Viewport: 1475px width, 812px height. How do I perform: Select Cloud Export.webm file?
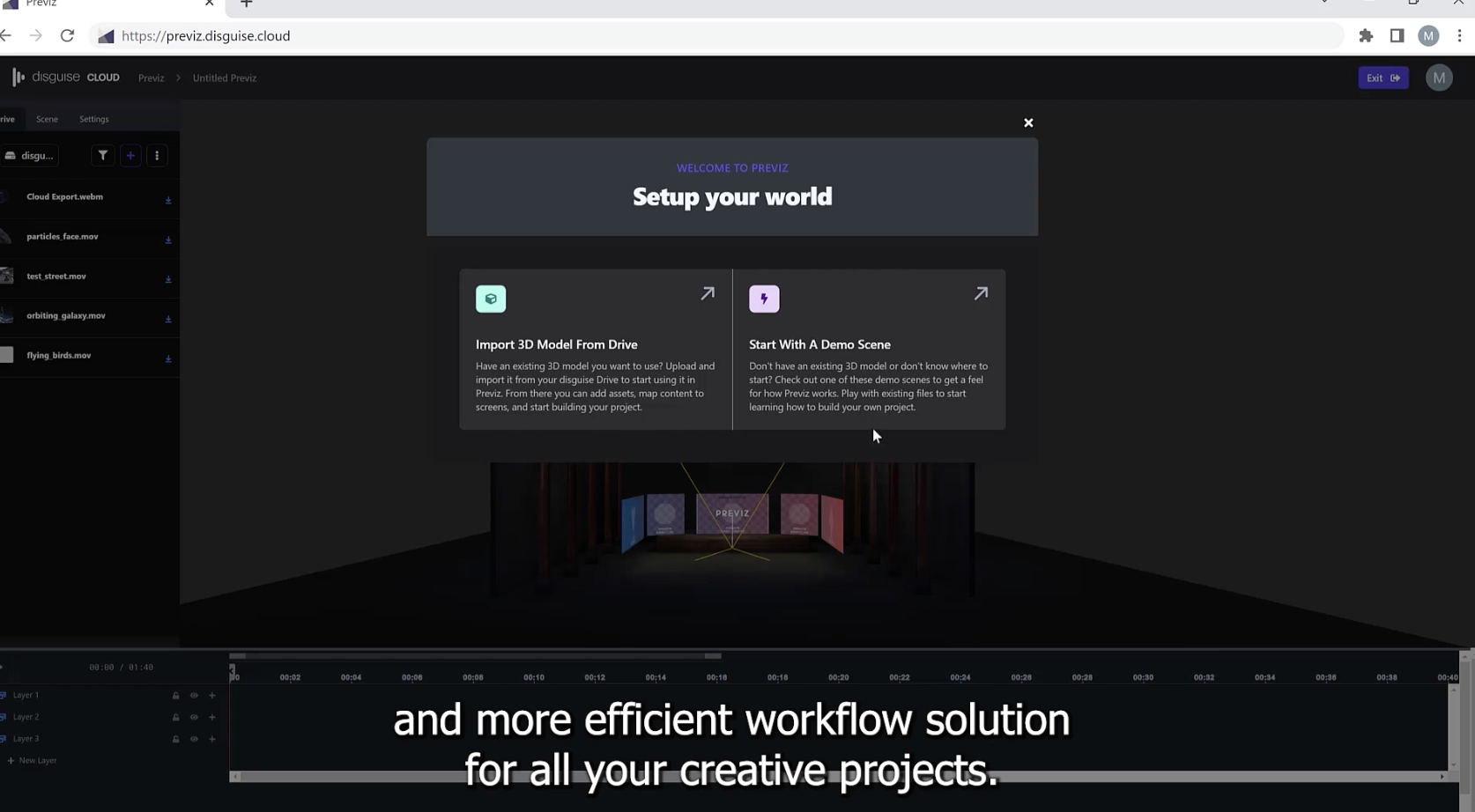(64, 196)
